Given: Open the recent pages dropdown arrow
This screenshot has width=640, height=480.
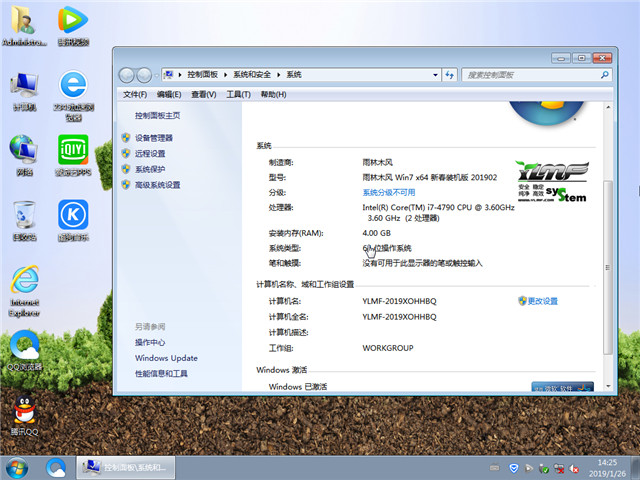Looking at the screenshot, I should click(156, 75).
